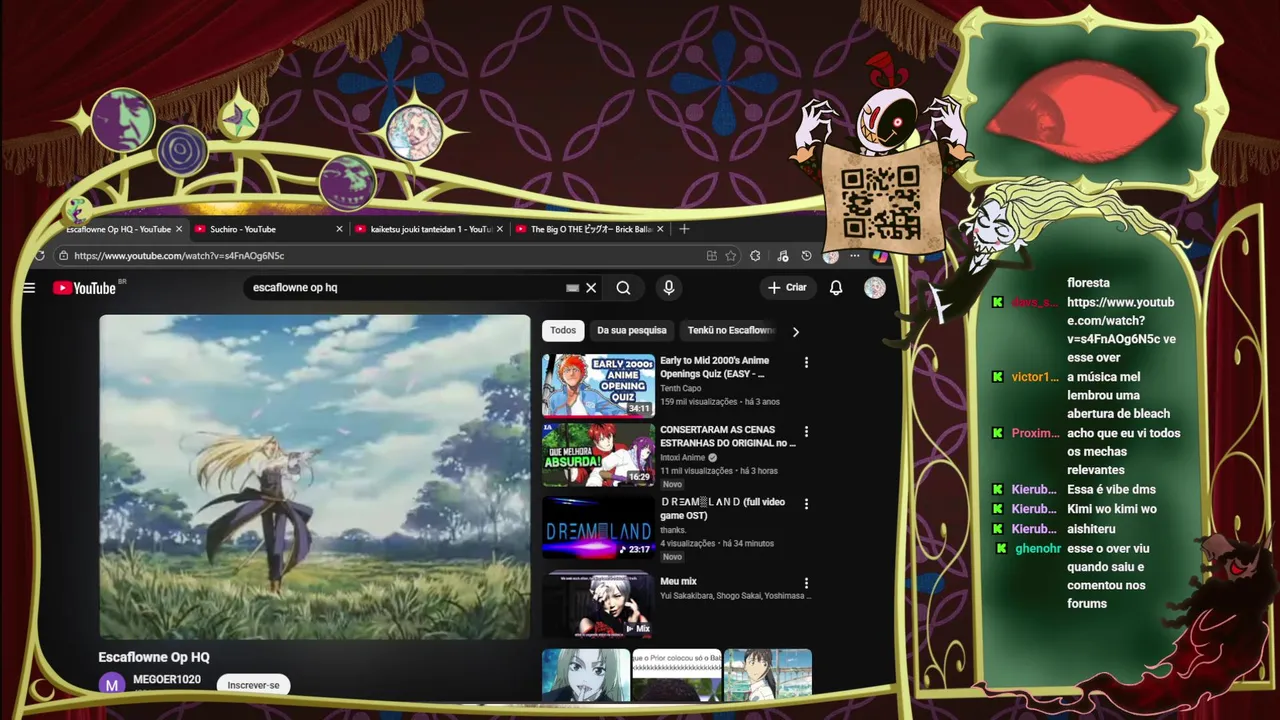Click the Criar create button
Image resolution: width=1280 pixels, height=720 pixels.
[x=787, y=288]
